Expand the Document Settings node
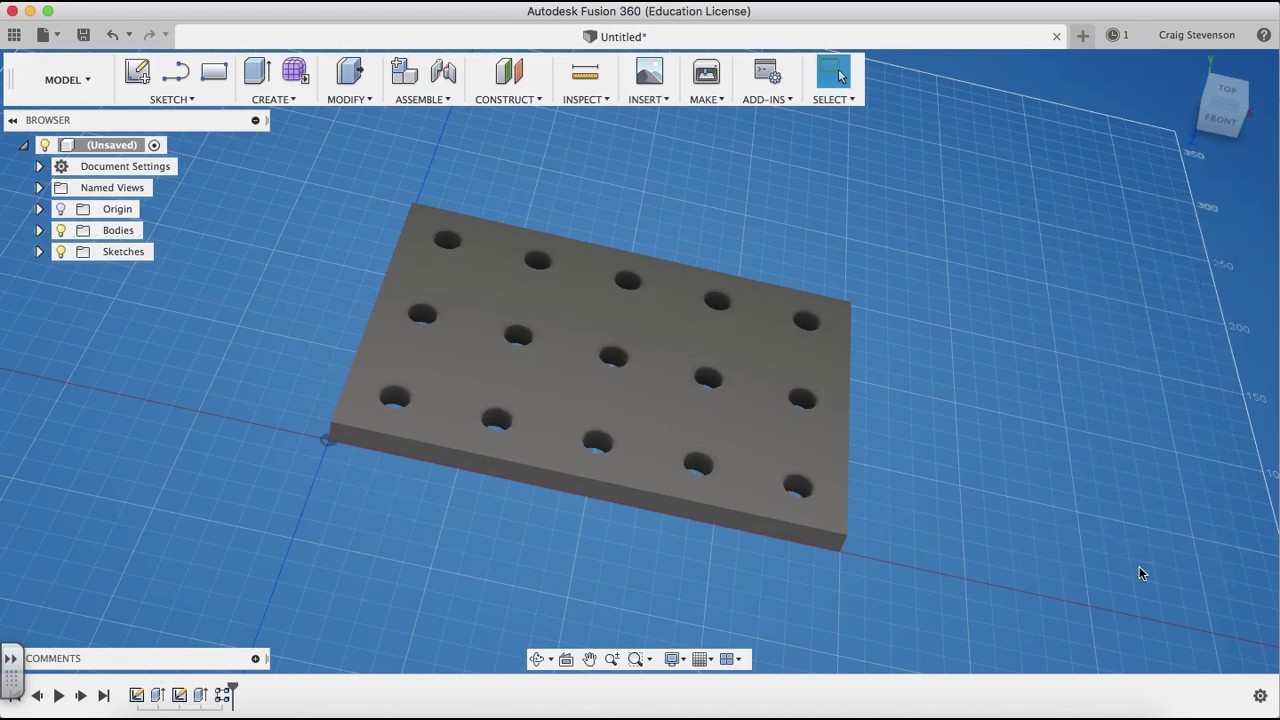 [39, 167]
